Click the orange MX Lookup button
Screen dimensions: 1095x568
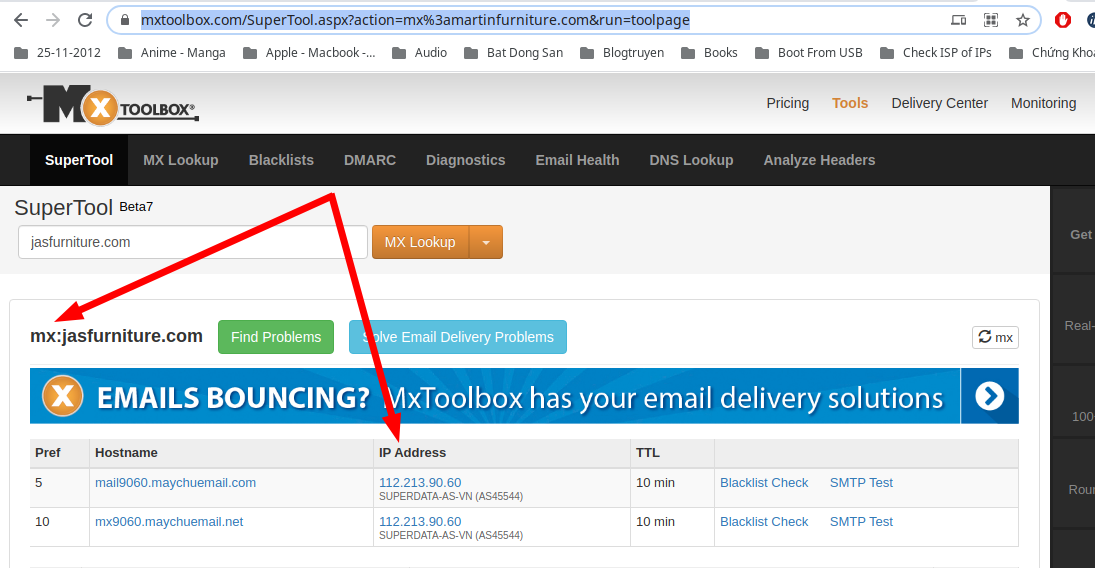[x=420, y=242]
